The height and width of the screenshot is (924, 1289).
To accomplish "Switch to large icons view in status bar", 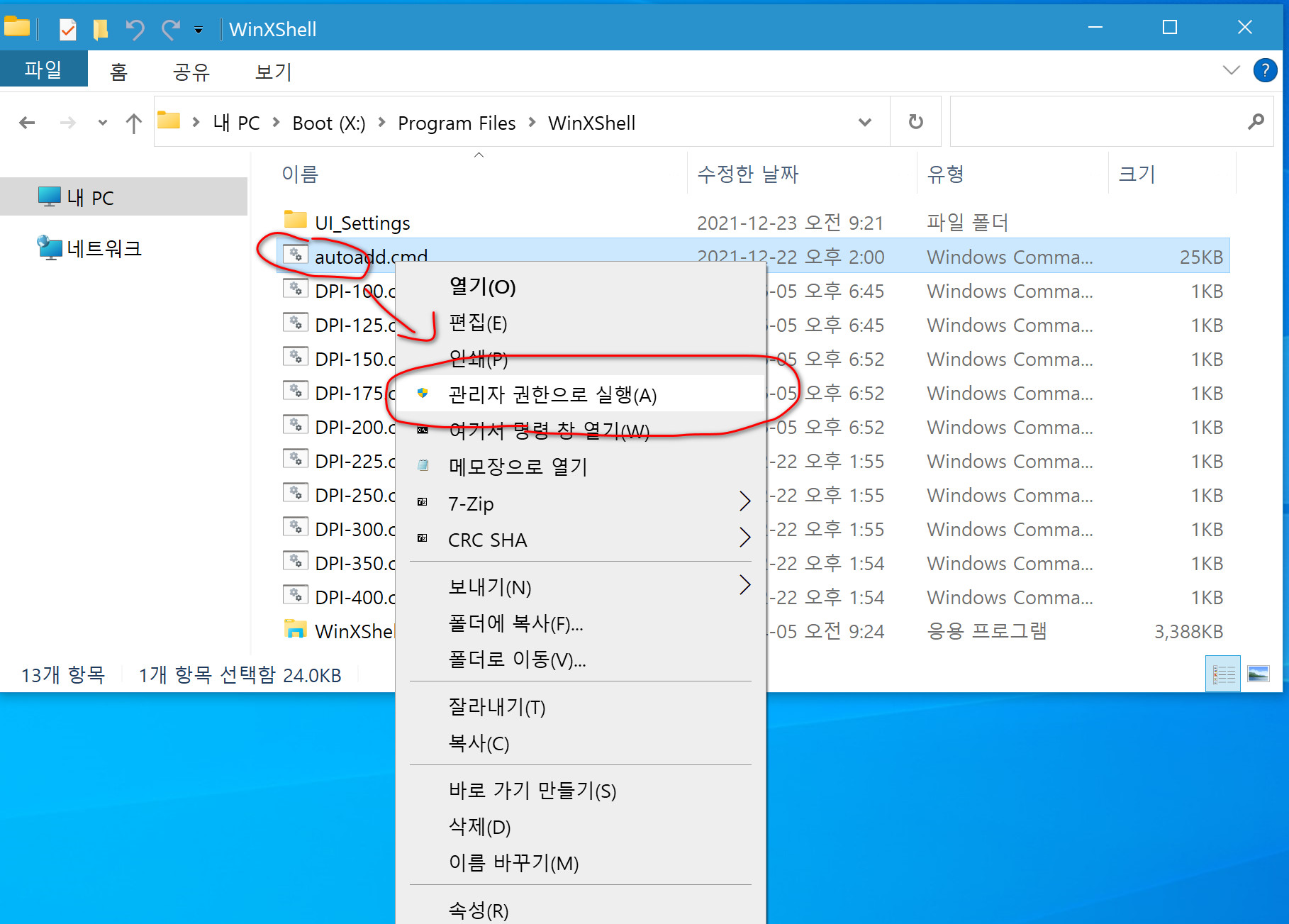I will (1259, 674).
